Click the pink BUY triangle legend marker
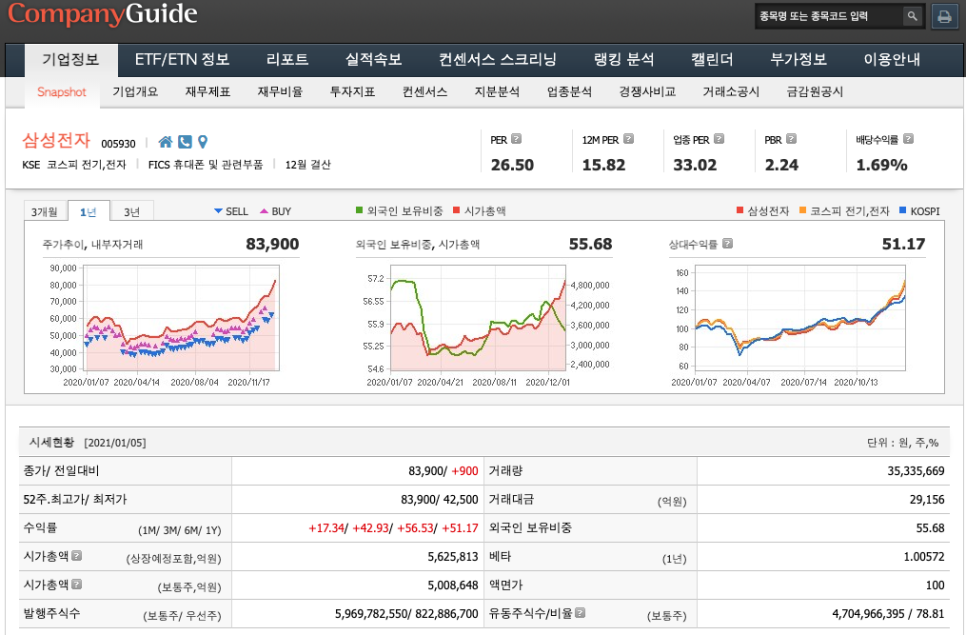The image size is (966, 635). click(x=264, y=211)
